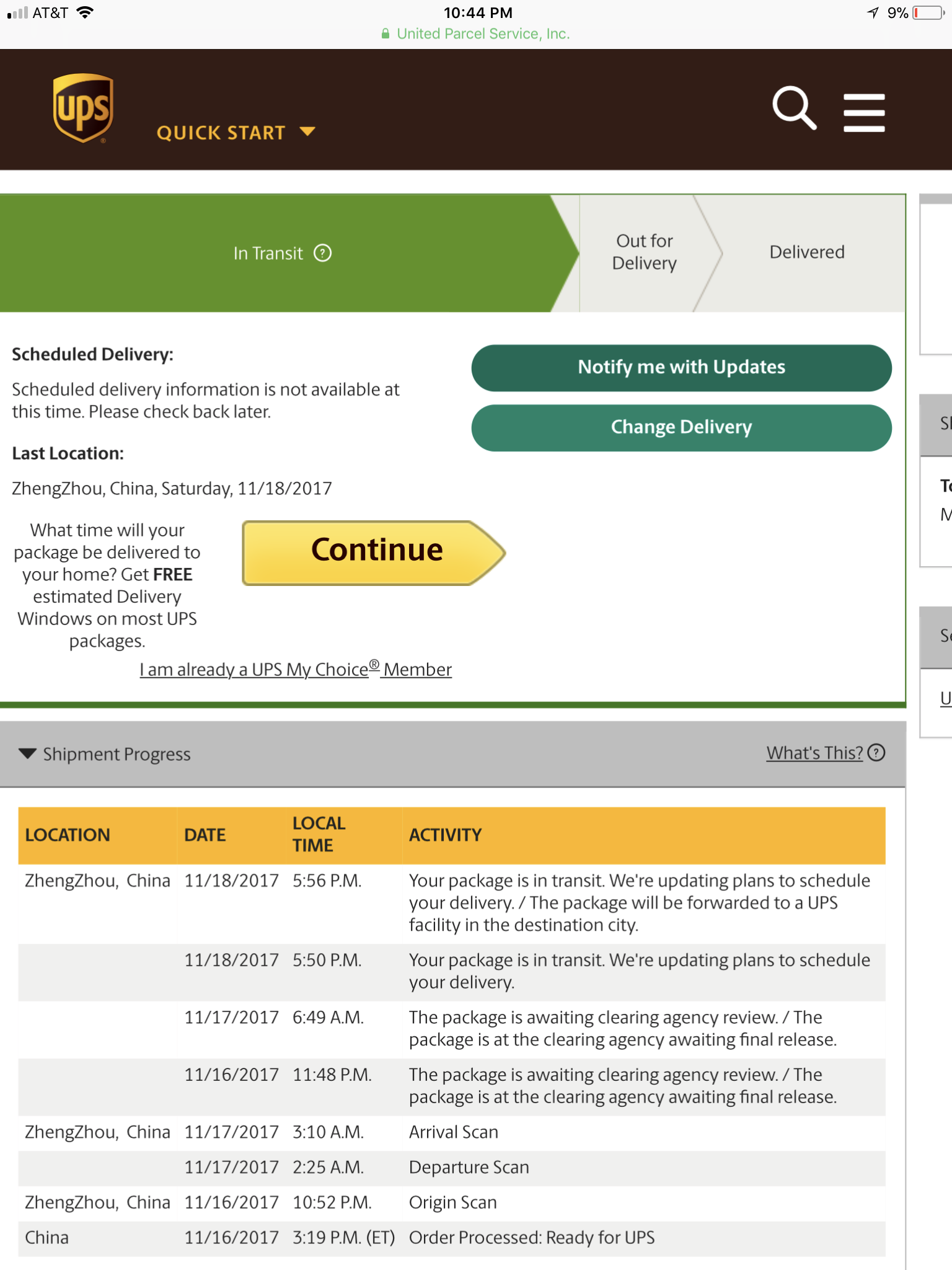The height and width of the screenshot is (1270, 952).
Task: Click the question icon beside What's This
Action: tap(876, 753)
